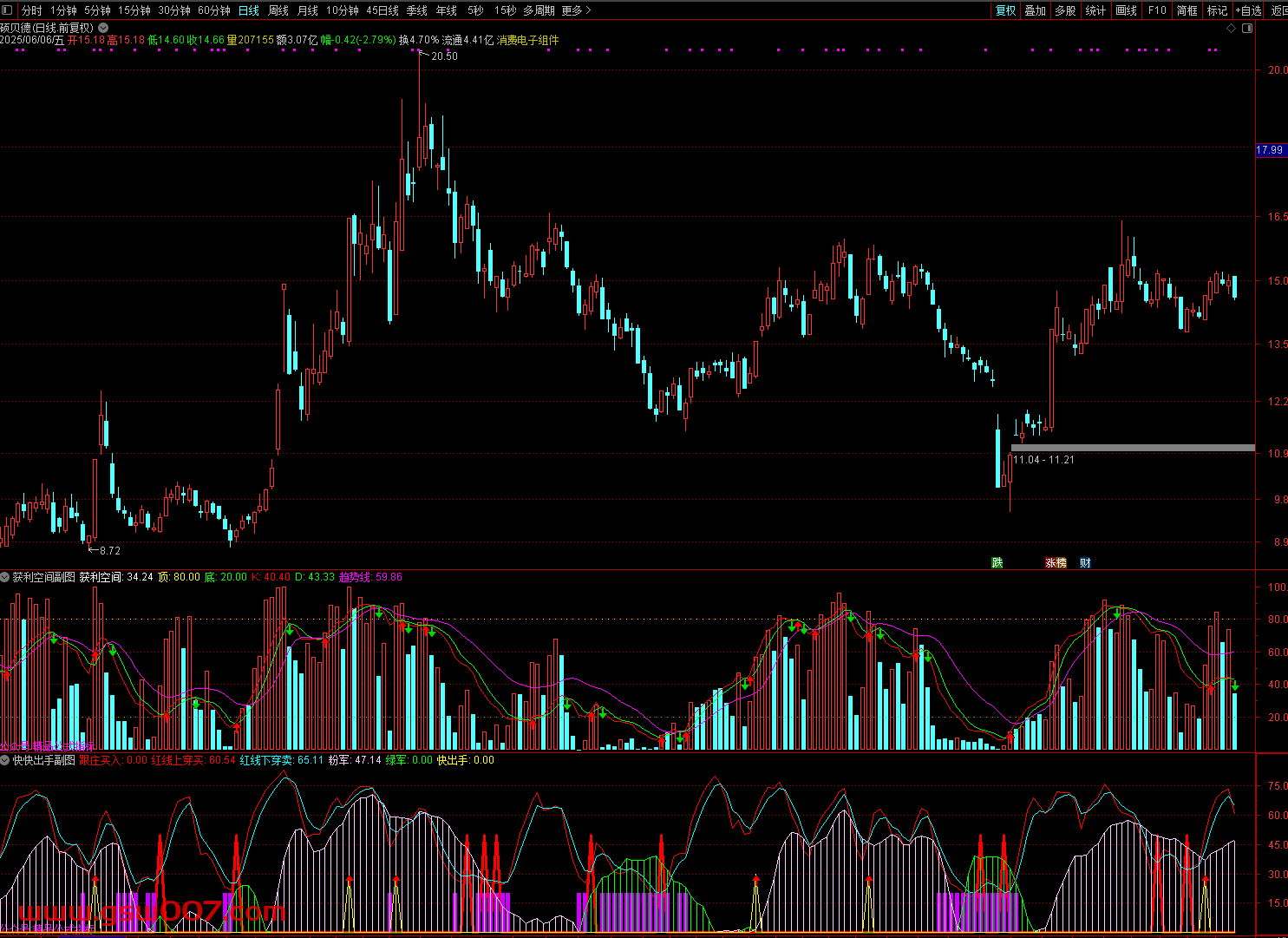Select the 周线 weekly period tab

coord(278,10)
